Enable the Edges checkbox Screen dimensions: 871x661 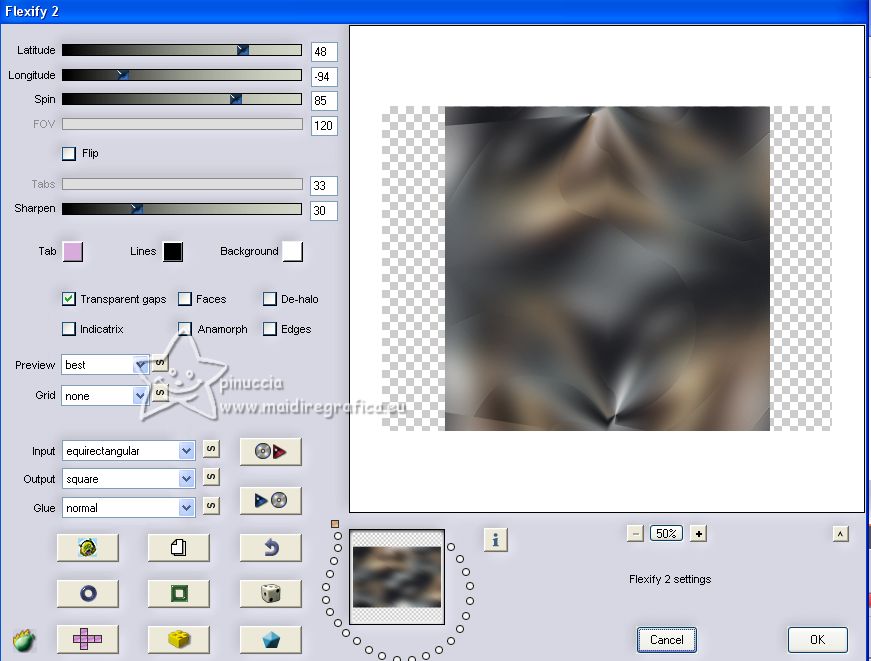coord(270,329)
